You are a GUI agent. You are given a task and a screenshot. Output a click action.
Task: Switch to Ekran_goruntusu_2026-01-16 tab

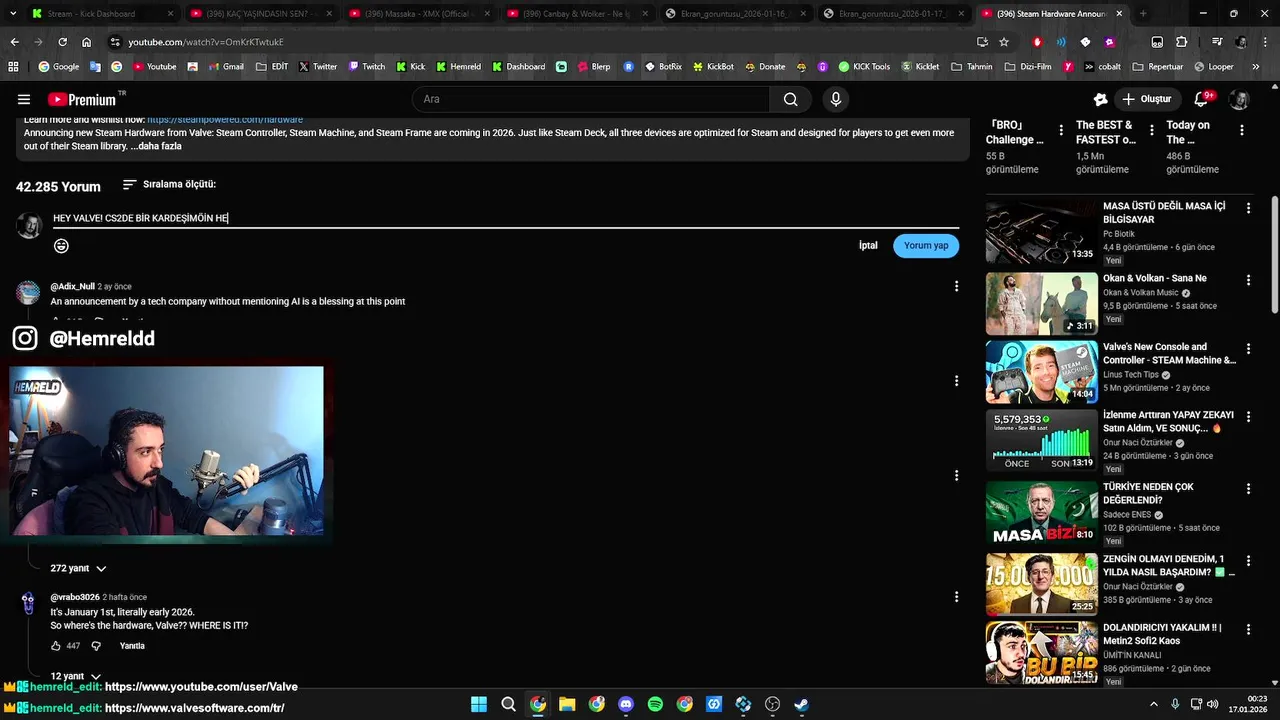point(735,14)
